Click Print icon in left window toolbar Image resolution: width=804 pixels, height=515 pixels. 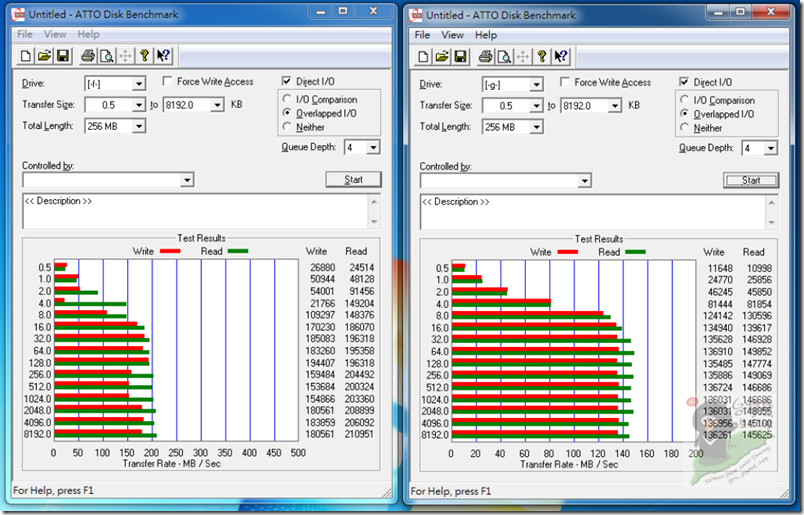pyautogui.click(x=88, y=55)
